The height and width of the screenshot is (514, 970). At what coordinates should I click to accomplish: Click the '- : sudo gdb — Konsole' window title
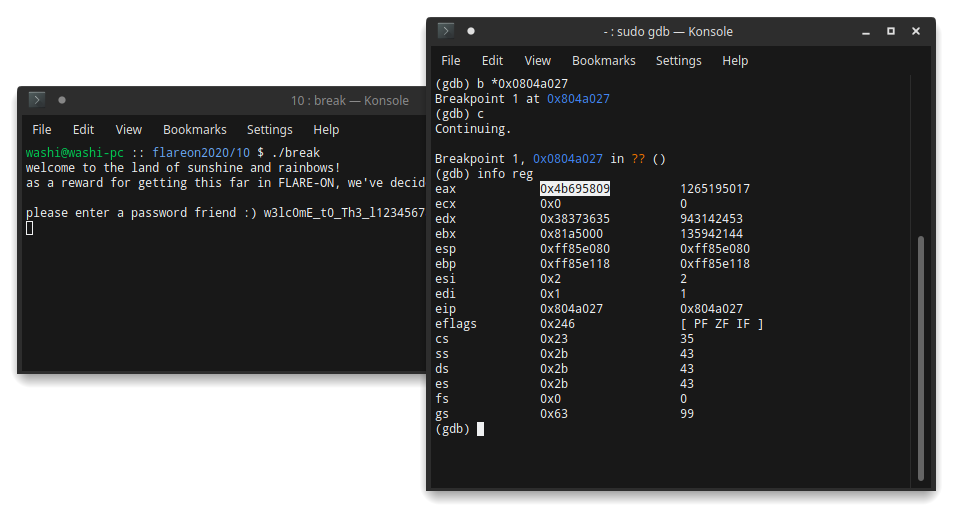[x=668, y=32]
